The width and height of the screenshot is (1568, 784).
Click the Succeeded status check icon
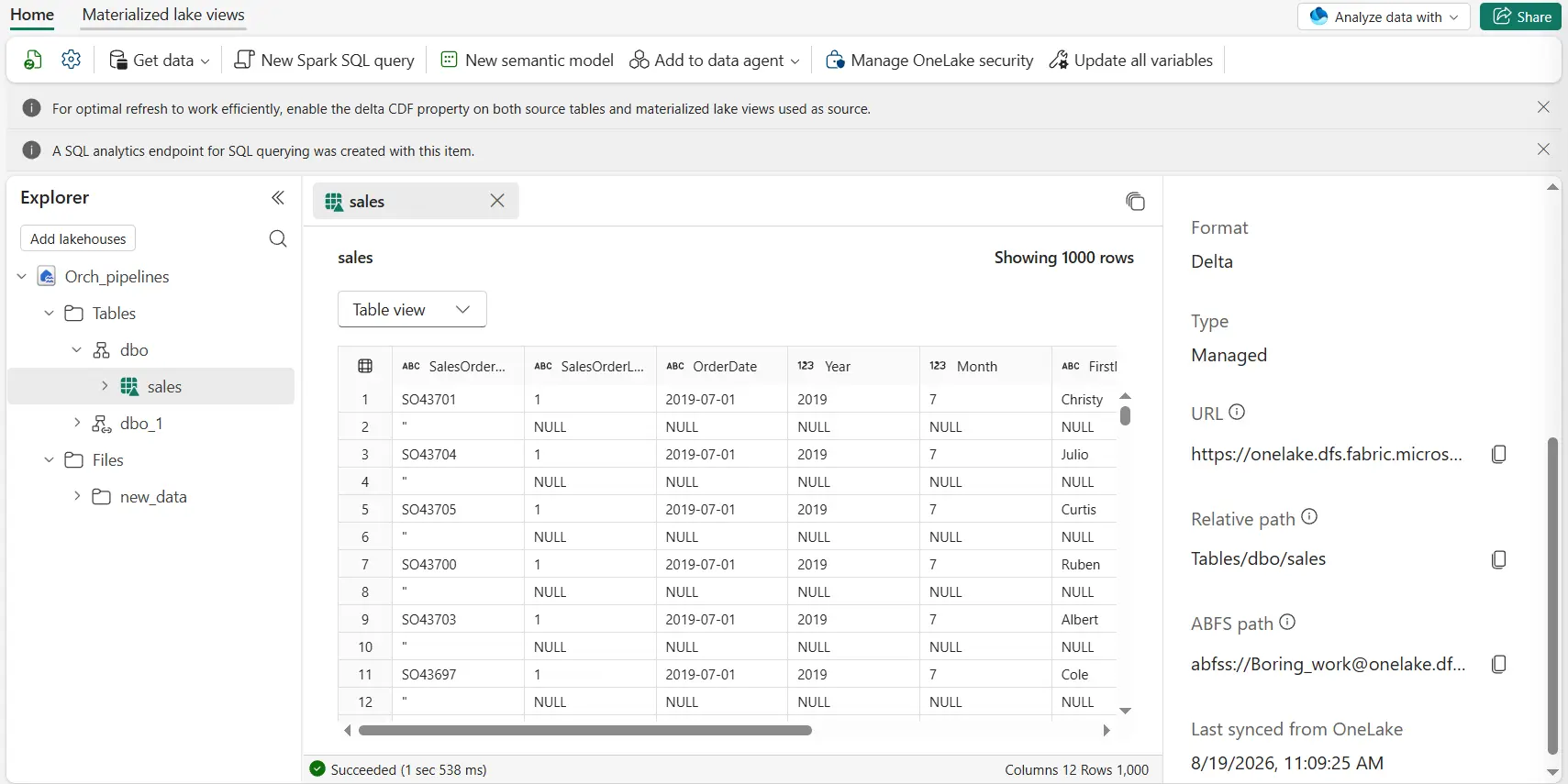click(x=317, y=769)
